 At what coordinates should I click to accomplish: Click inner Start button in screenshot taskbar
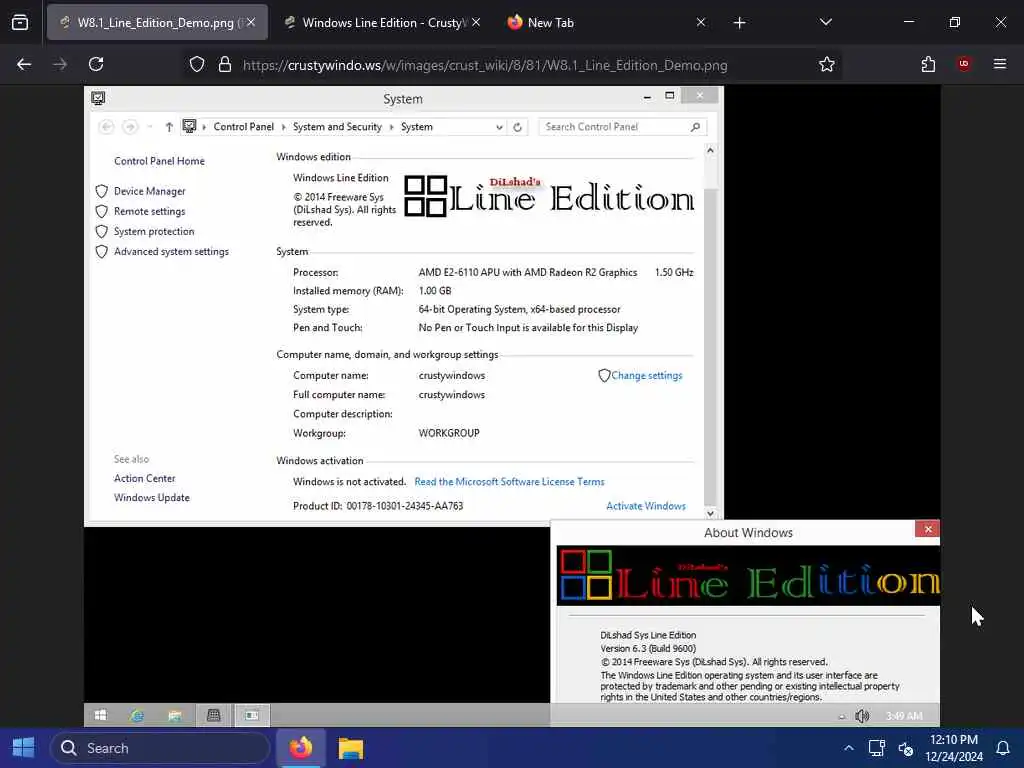point(101,715)
